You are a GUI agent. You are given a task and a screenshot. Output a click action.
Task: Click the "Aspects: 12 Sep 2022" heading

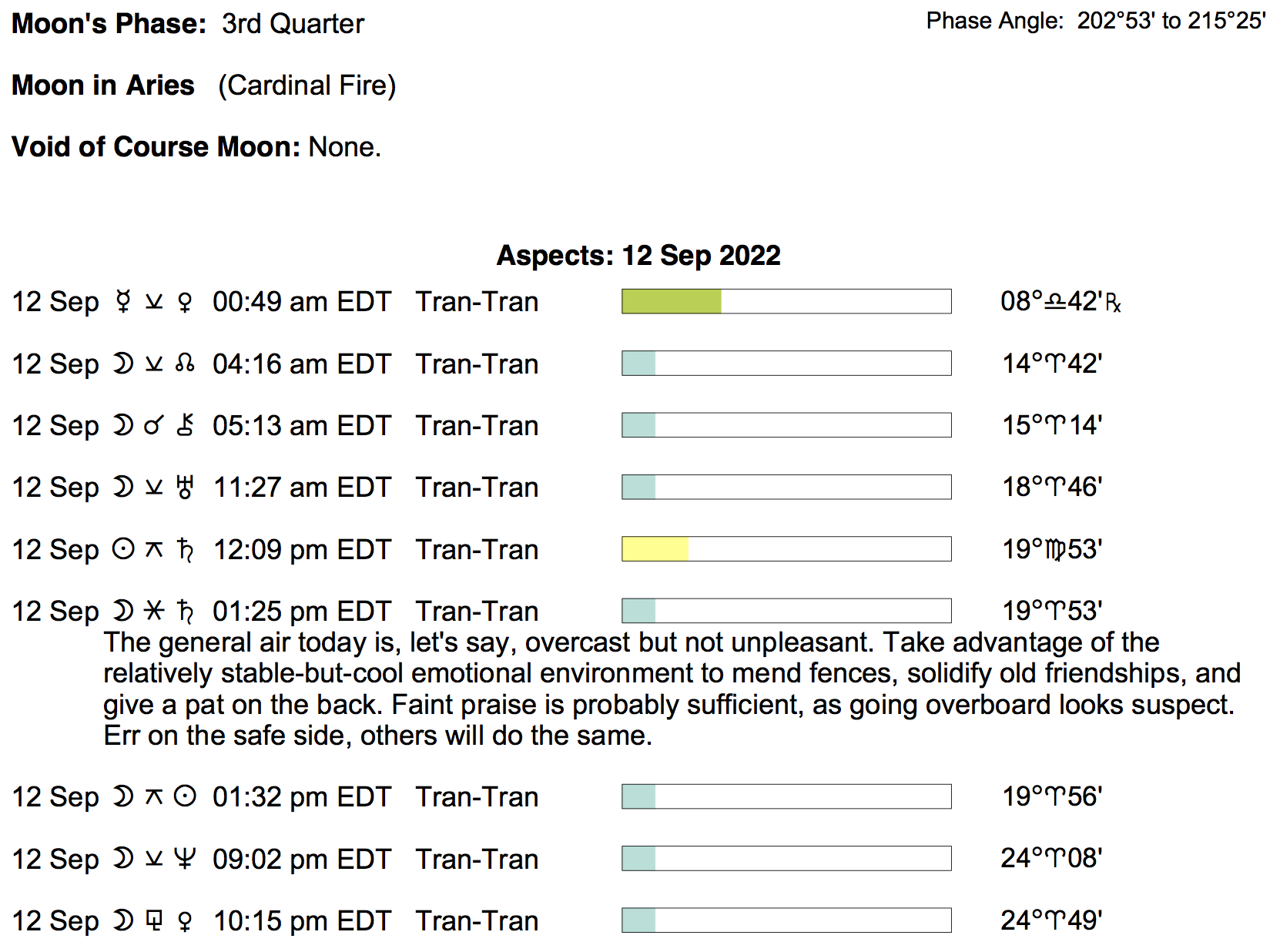click(638, 255)
